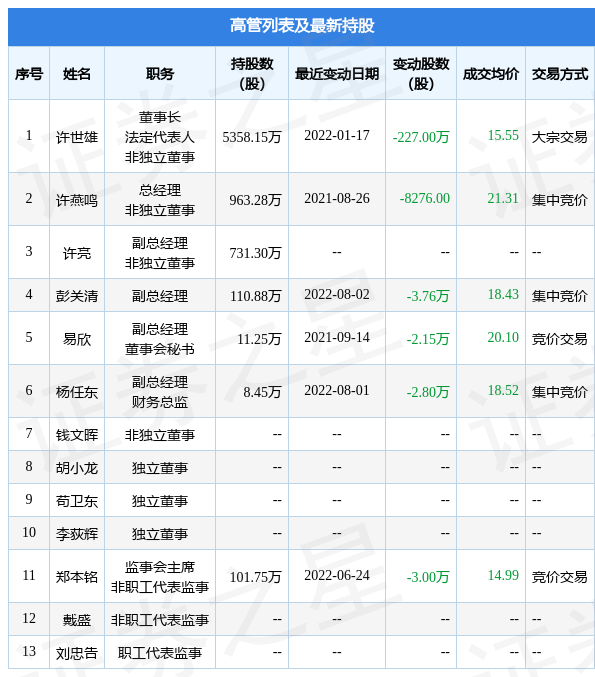
Task: Select the change value -8276.00
Action: [x=425, y=199]
